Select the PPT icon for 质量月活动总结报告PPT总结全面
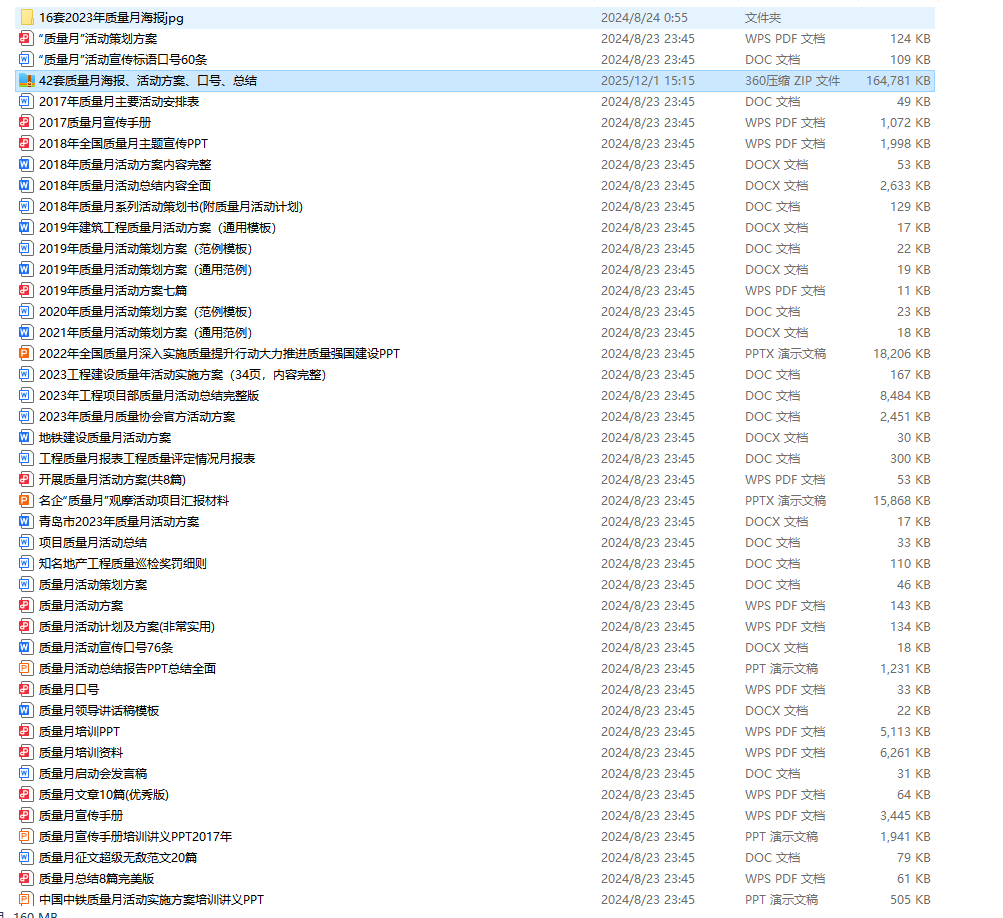Screen dimensions: 1003x918 26,668
